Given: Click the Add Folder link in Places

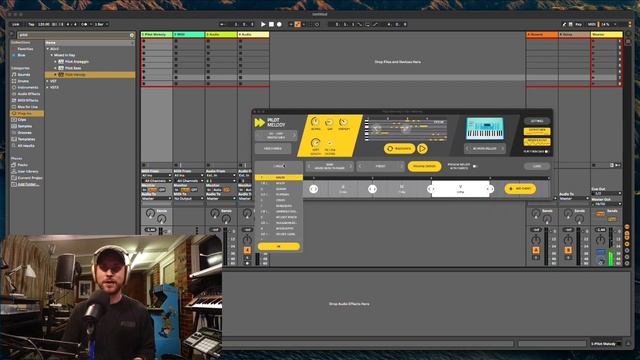Looking at the screenshot, I should pyautogui.click(x=28, y=184).
